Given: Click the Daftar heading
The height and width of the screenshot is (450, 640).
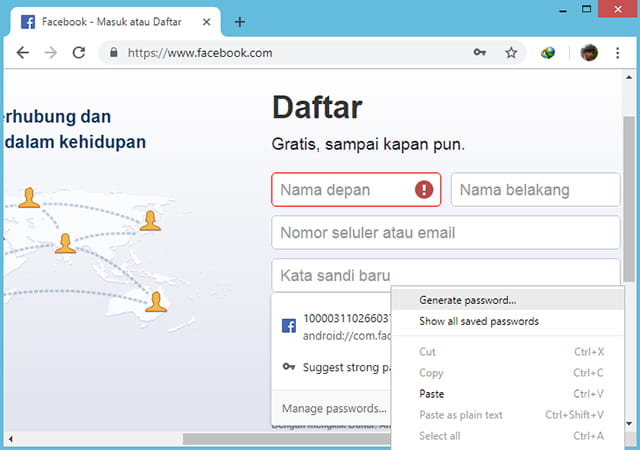Looking at the screenshot, I should coord(317,107).
